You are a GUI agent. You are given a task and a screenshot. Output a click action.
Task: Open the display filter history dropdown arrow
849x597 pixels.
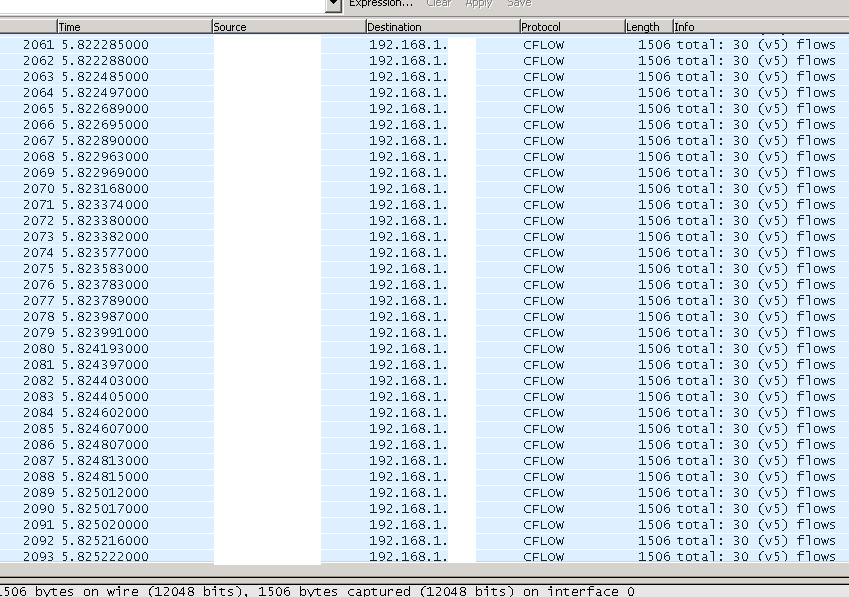click(x=334, y=4)
